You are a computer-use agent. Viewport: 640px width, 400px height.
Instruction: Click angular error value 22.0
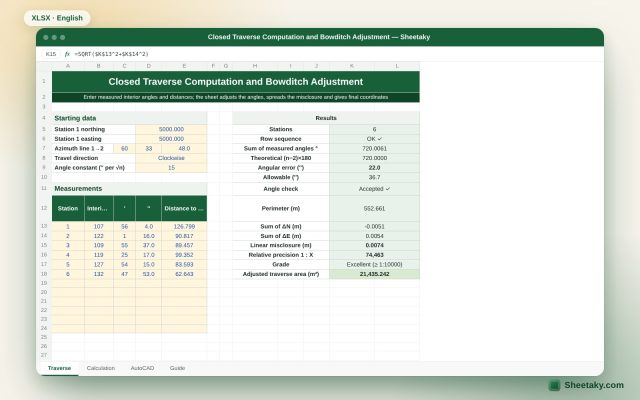(x=374, y=168)
